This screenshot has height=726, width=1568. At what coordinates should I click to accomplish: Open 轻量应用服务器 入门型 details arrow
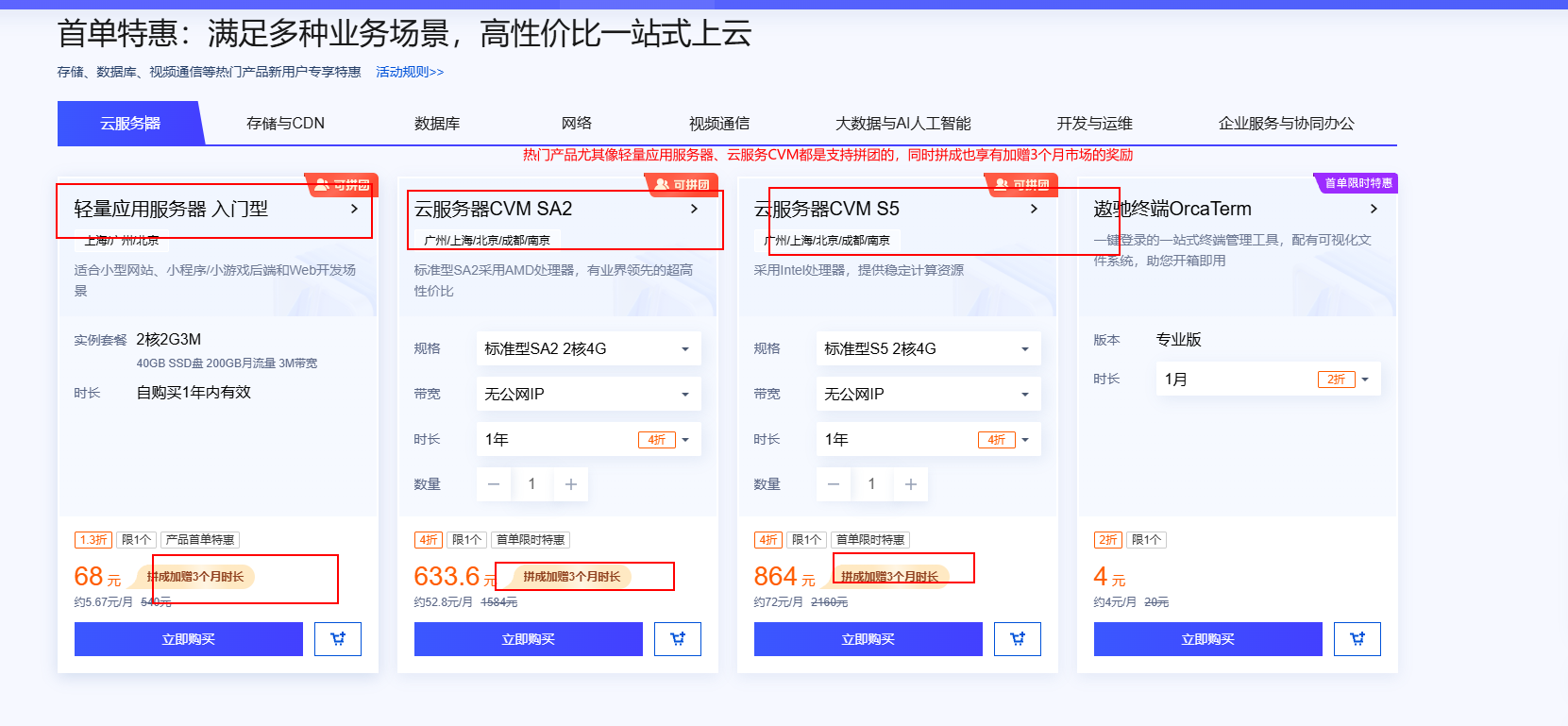pyautogui.click(x=354, y=209)
